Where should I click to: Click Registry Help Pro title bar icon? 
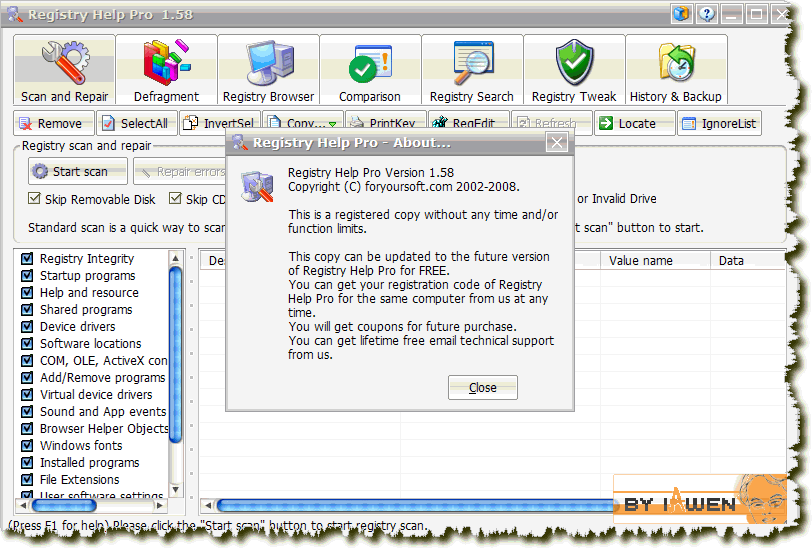pyautogui.click(x=14, y=14)
